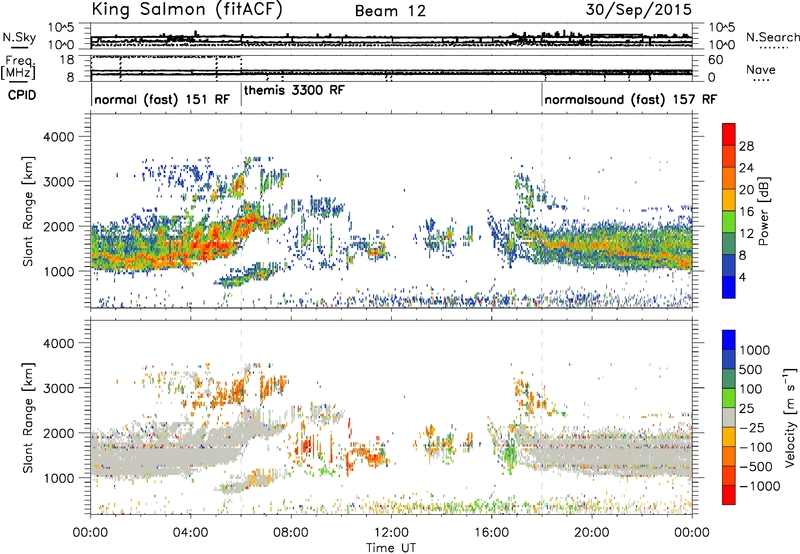The height and width of the screenshot is (554, 800).
Task: Click the '16:00' time tick label
Action: [x=491, y=533]
